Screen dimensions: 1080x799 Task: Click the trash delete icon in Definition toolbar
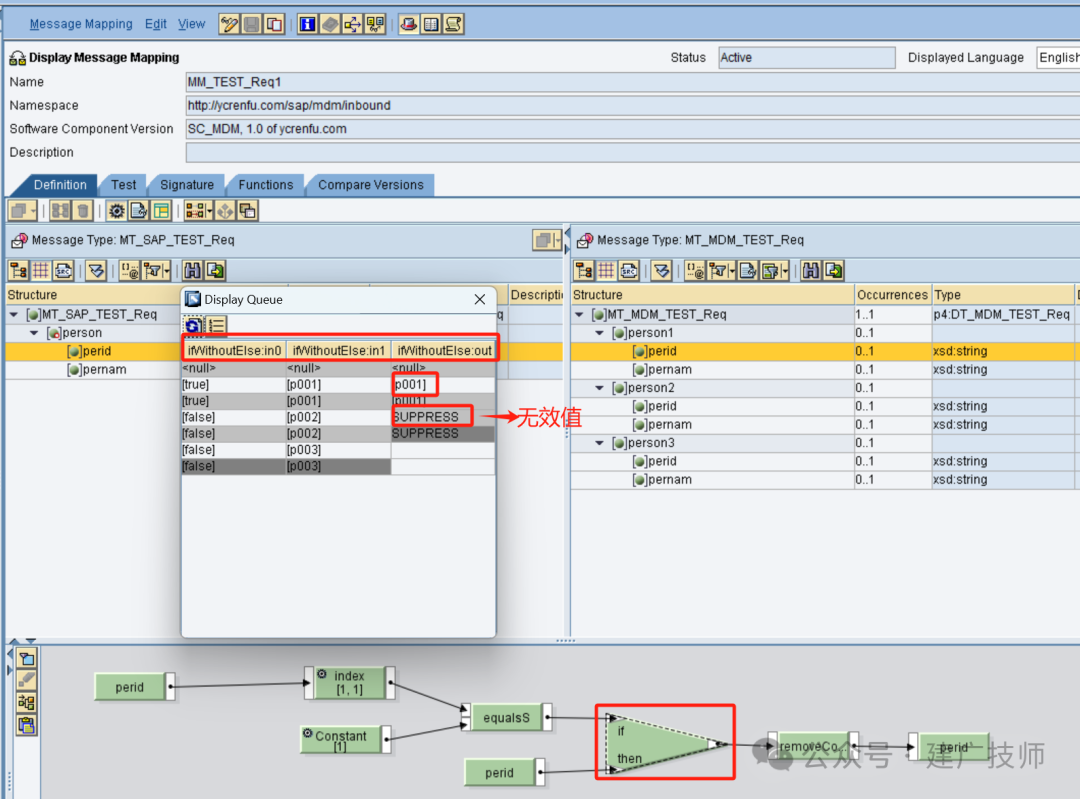[83, 211]
